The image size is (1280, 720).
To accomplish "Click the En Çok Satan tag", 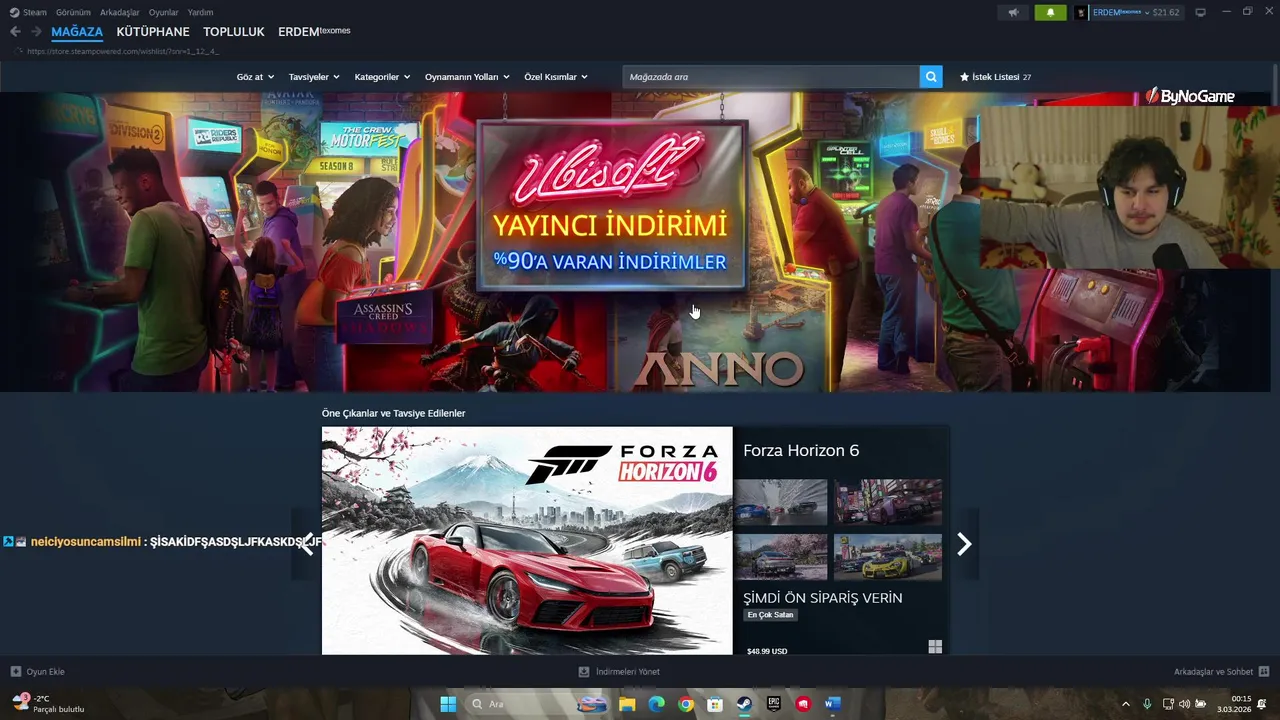I will tap(770, 615).
